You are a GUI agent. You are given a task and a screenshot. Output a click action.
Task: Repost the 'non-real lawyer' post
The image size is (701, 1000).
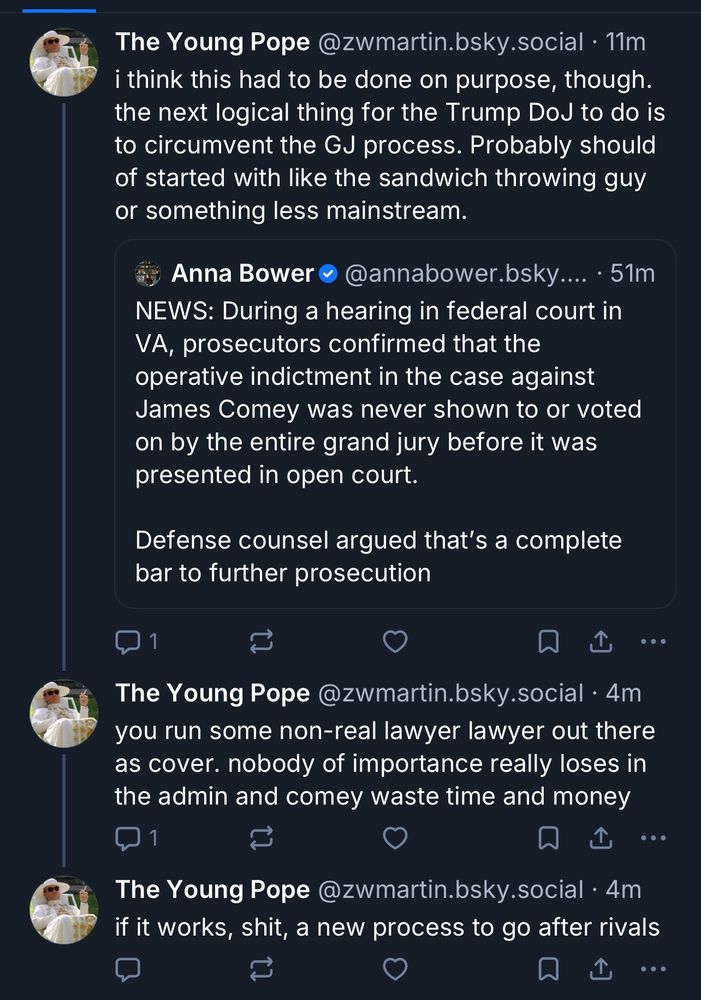tap(262, 837)
